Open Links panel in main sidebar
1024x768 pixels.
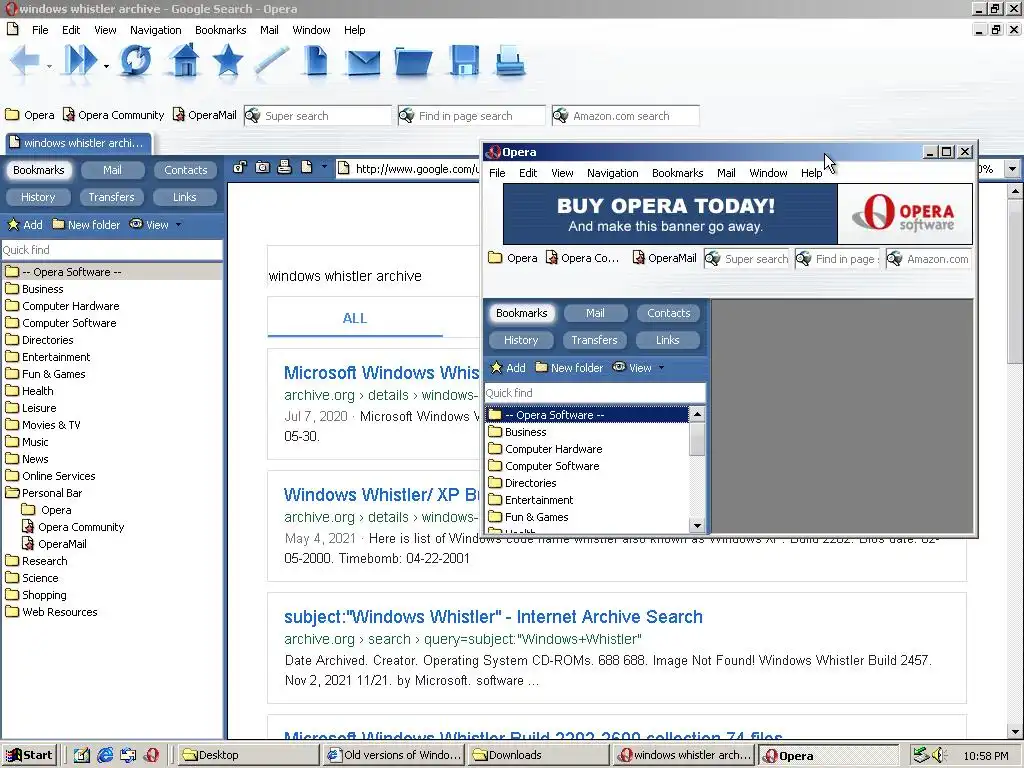[x=184, y=197]
